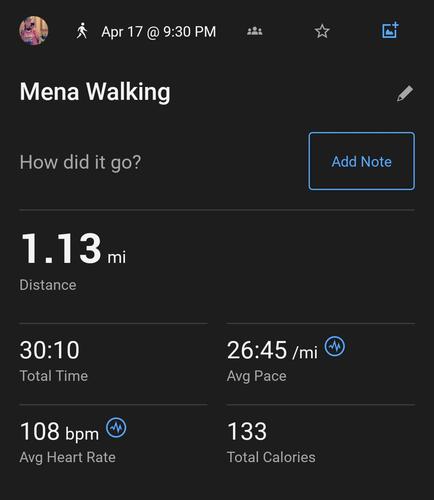Tap the walking activity type icon
Screen dimensions: 434x500
[x=82, y=31]
